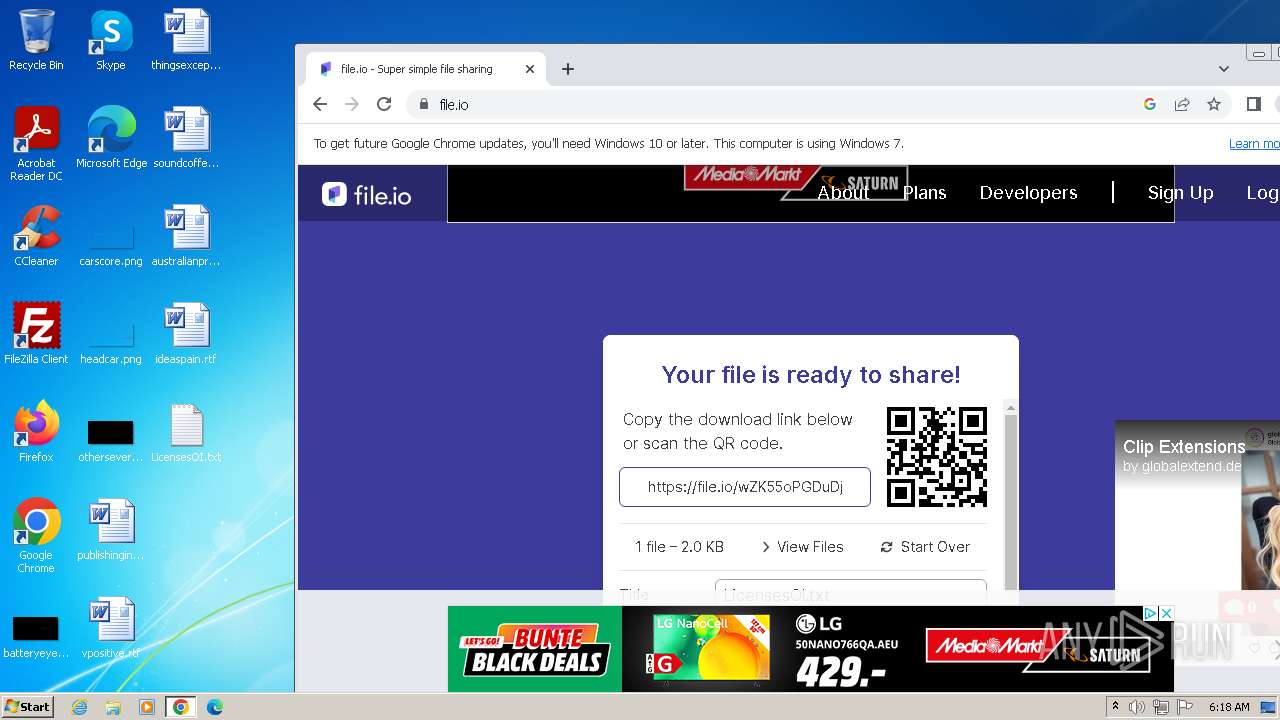
Task: Click the Sign Up link
Action: [x=1180, y=193]
